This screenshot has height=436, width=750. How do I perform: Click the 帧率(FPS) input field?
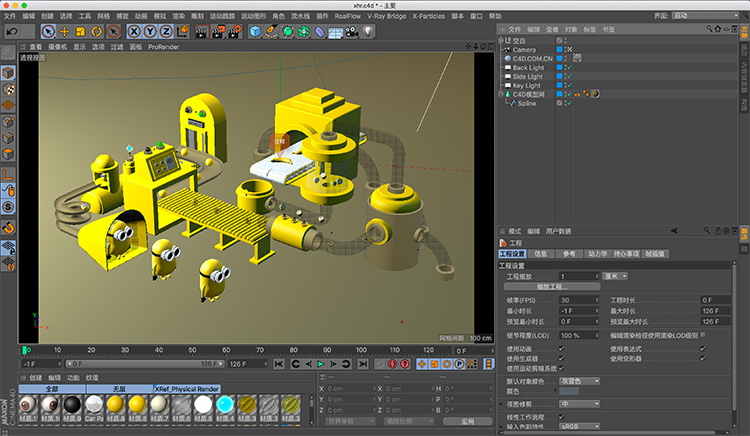click(579, 300)
